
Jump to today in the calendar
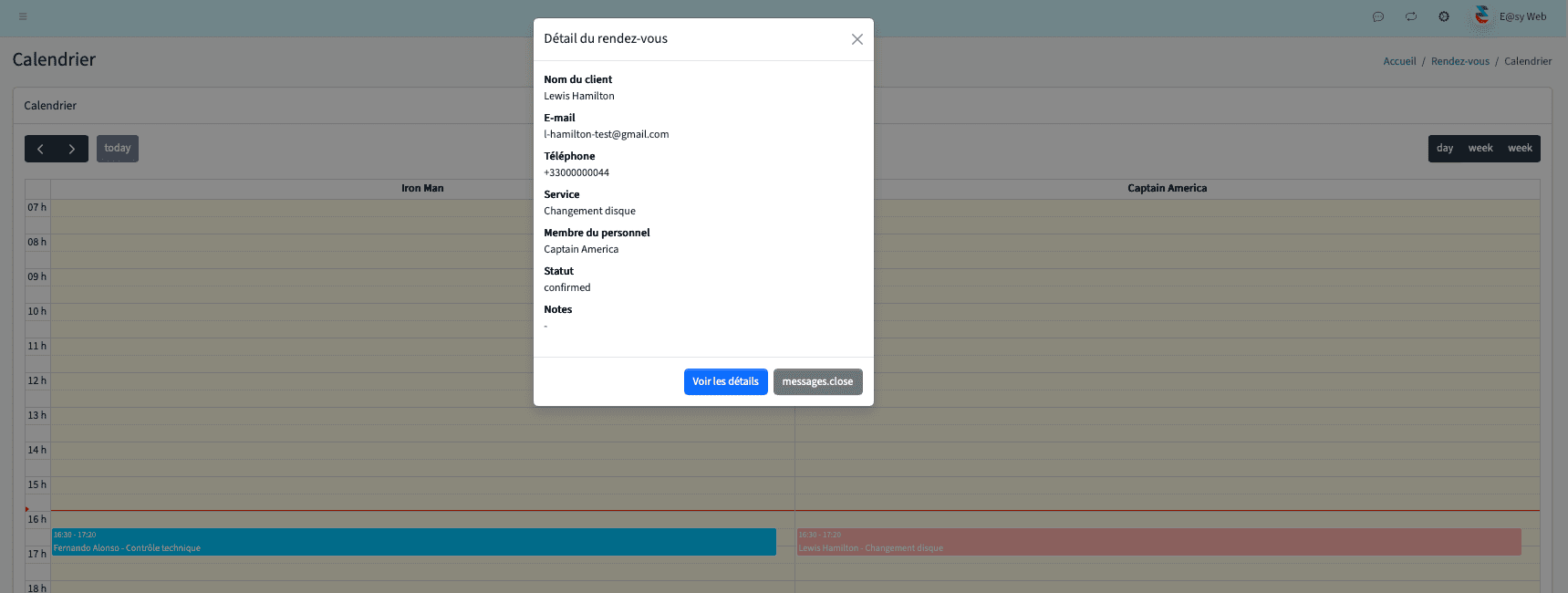point(118,149)
